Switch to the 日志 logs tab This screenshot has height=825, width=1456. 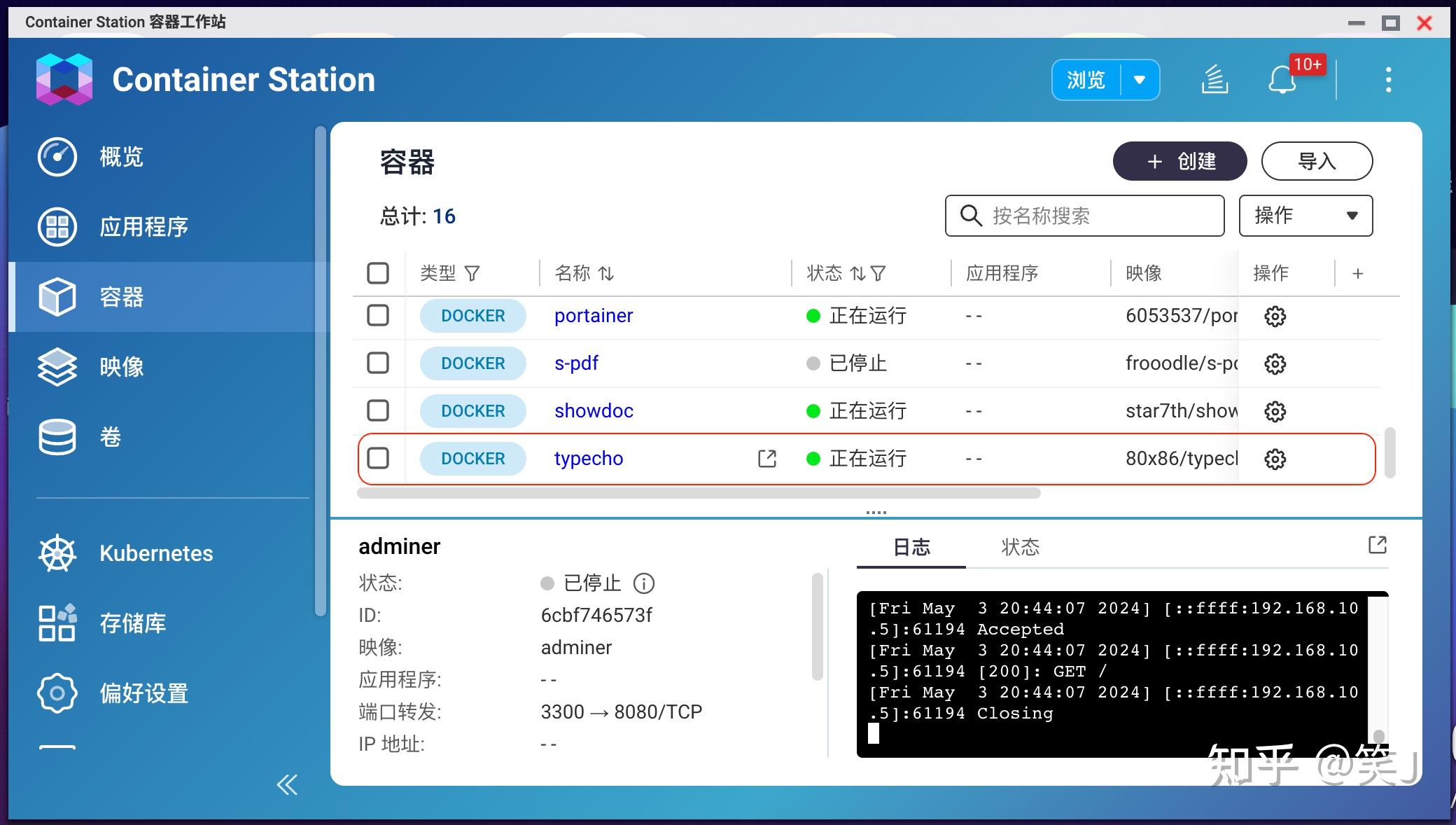[x=911, y=547]
